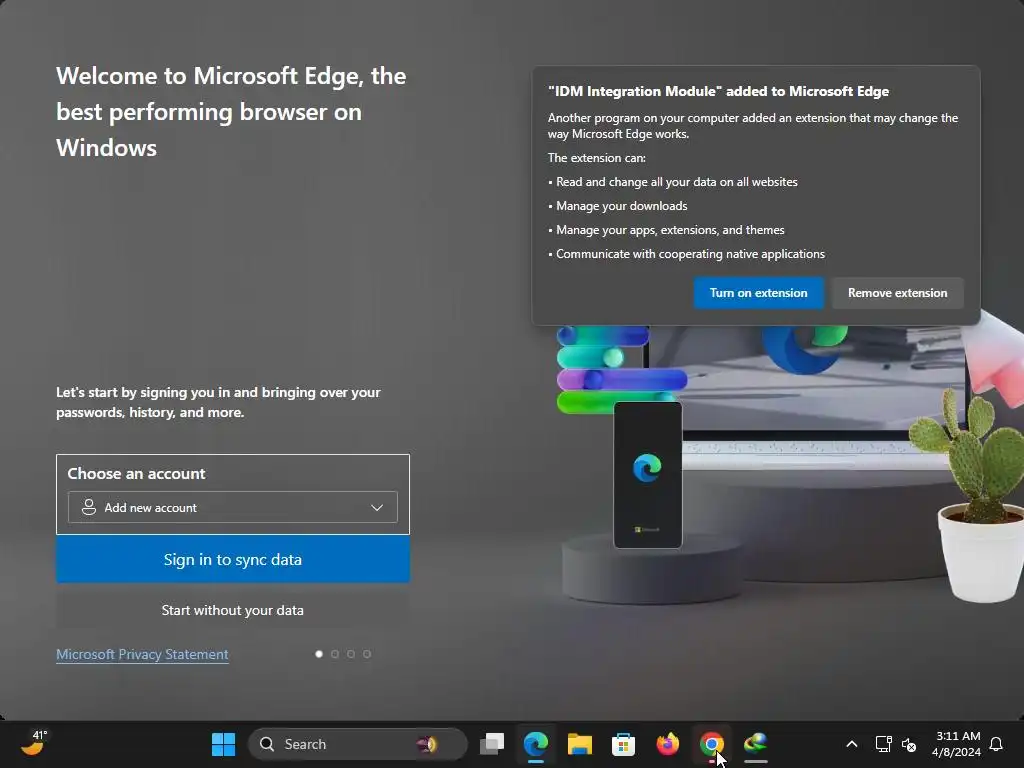
Task: Click the taskbar Search box
Action: [358, 744]
